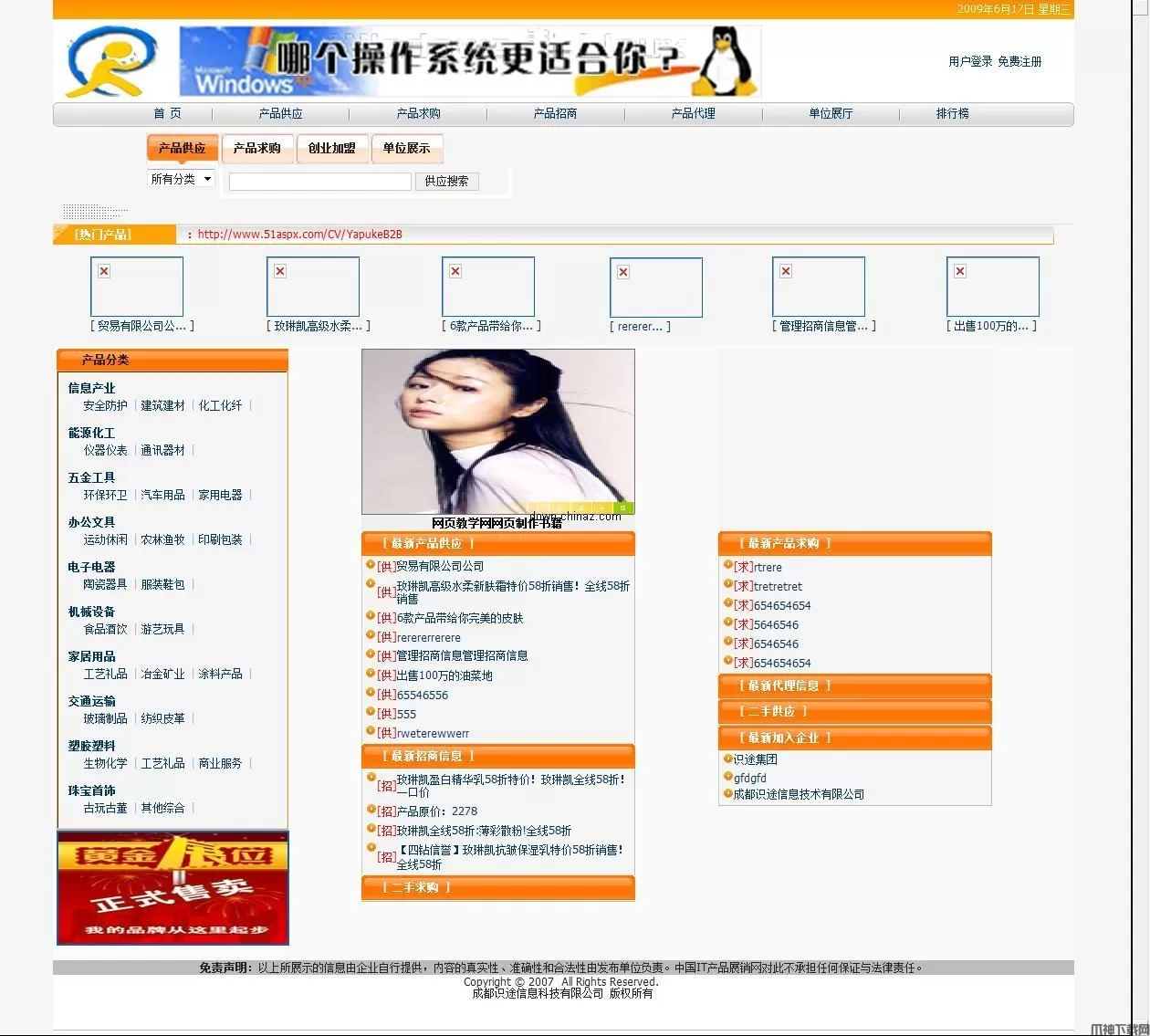The image size is (1150, 1036).
Task: Expand the 最新代理信息 section header
Action: pos(855,685)
